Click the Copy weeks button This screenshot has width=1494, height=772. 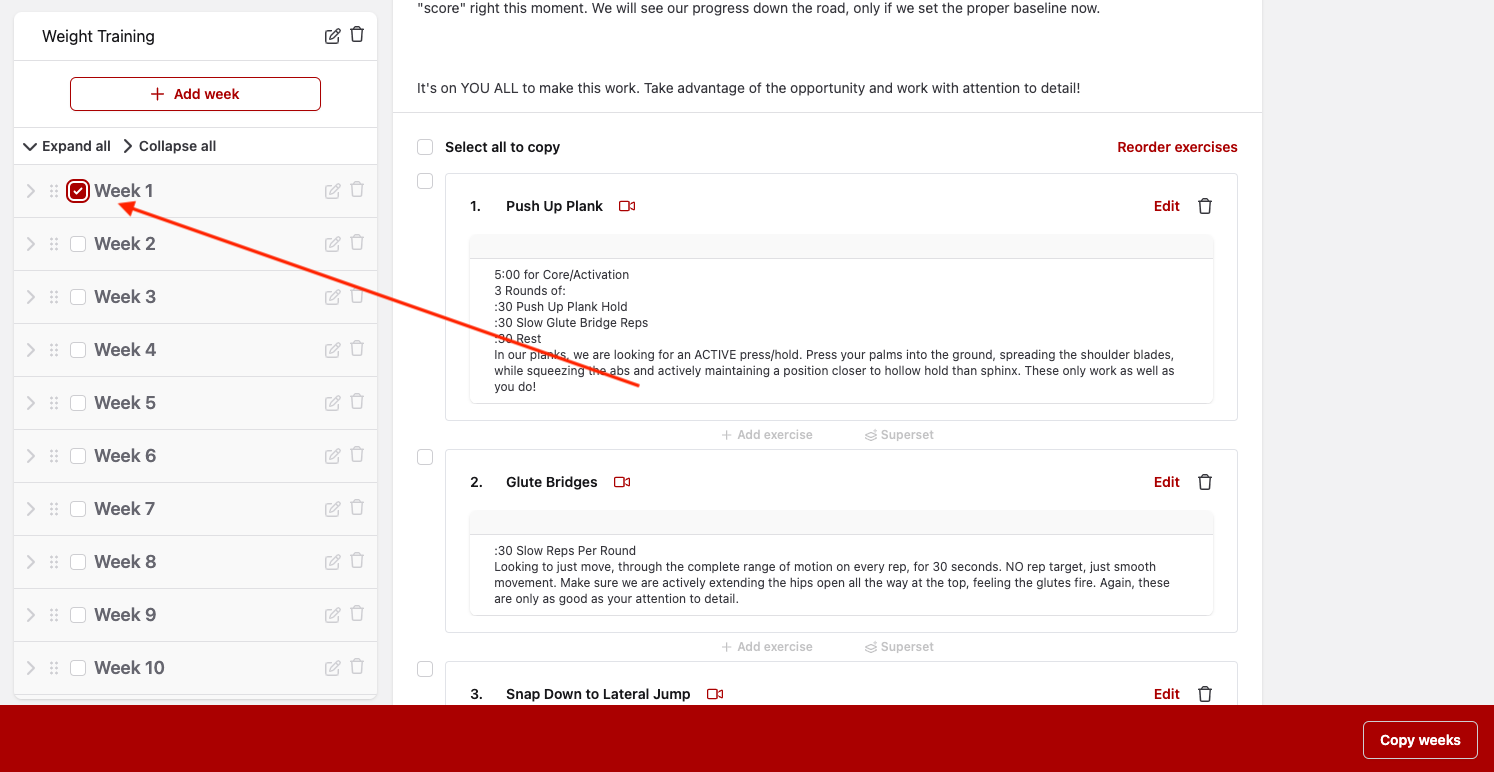pos(1419,740)
